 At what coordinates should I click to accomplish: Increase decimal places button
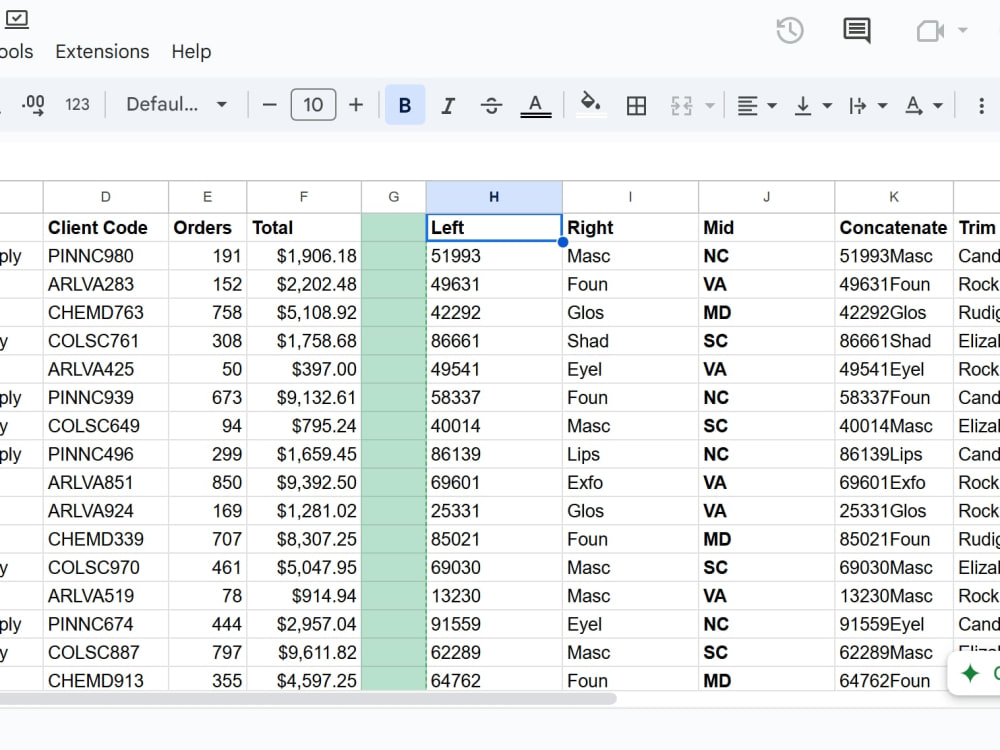pos(33,105)
